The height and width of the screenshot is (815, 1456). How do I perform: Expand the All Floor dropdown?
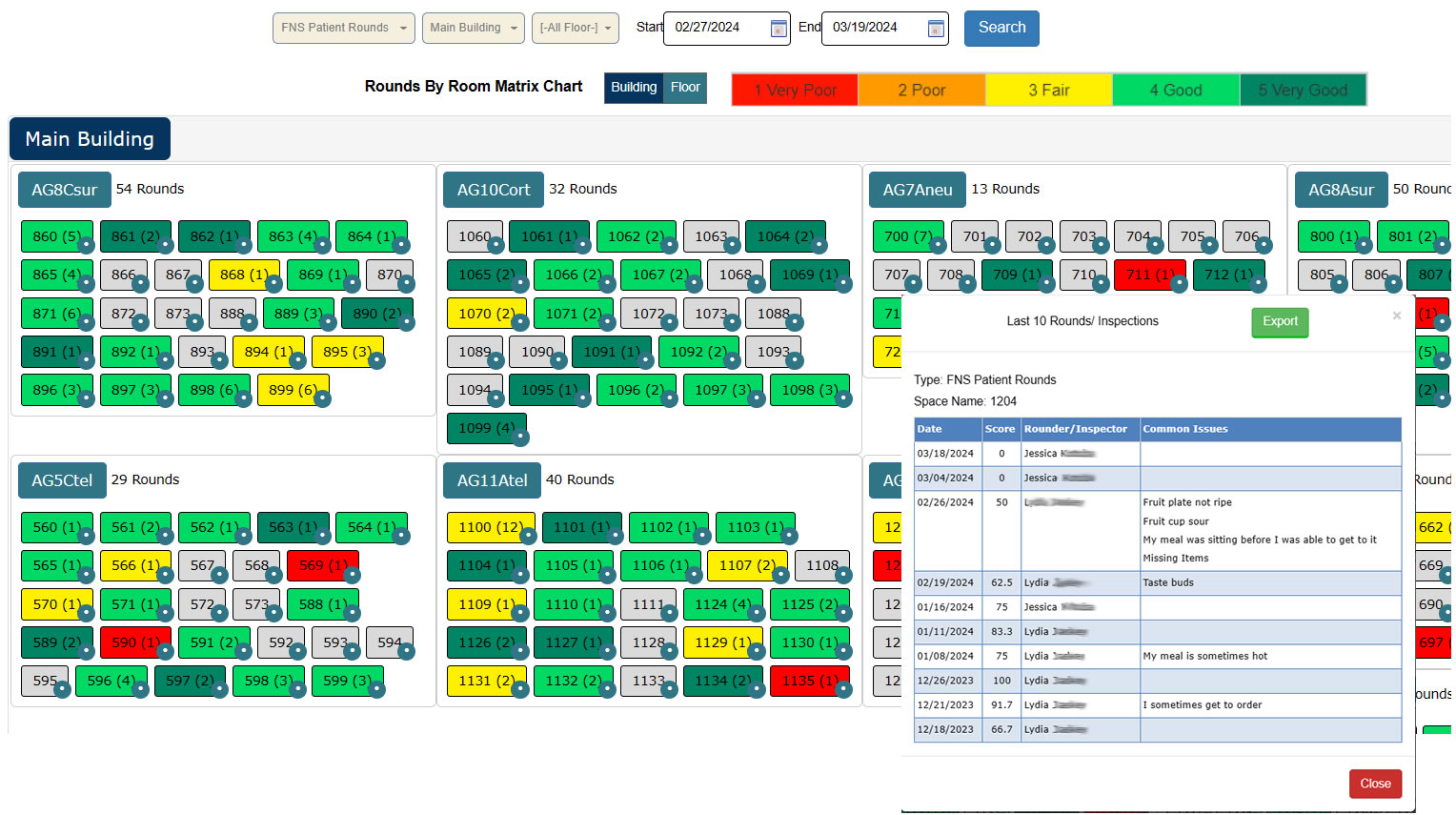(575, 29)
